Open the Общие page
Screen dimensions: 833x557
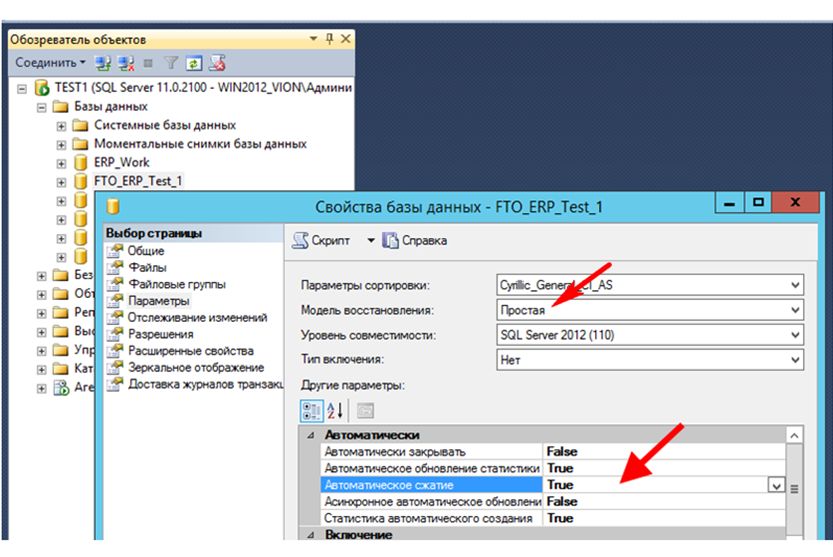[x=146, y=251]
